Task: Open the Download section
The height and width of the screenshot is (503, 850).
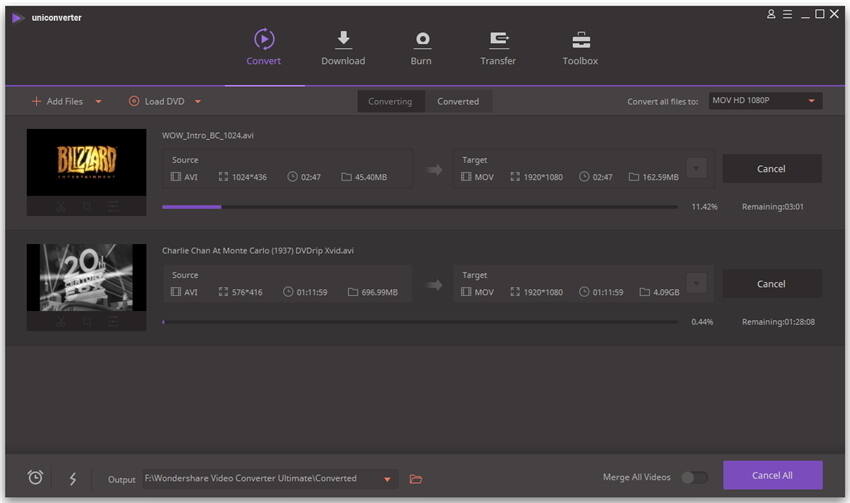Action: tap(343, 48)
